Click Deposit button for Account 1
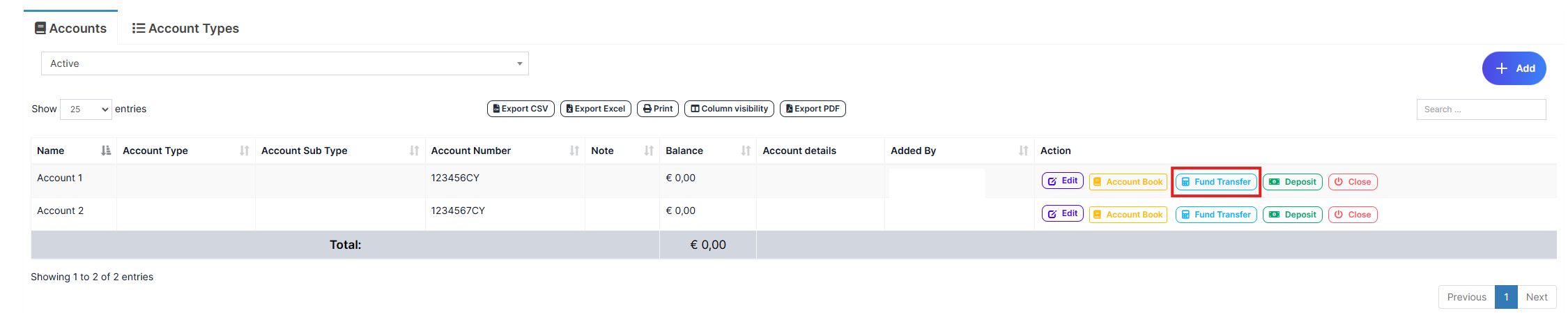The height and width of the screenshot is (313, 1568). [1293, 182]
